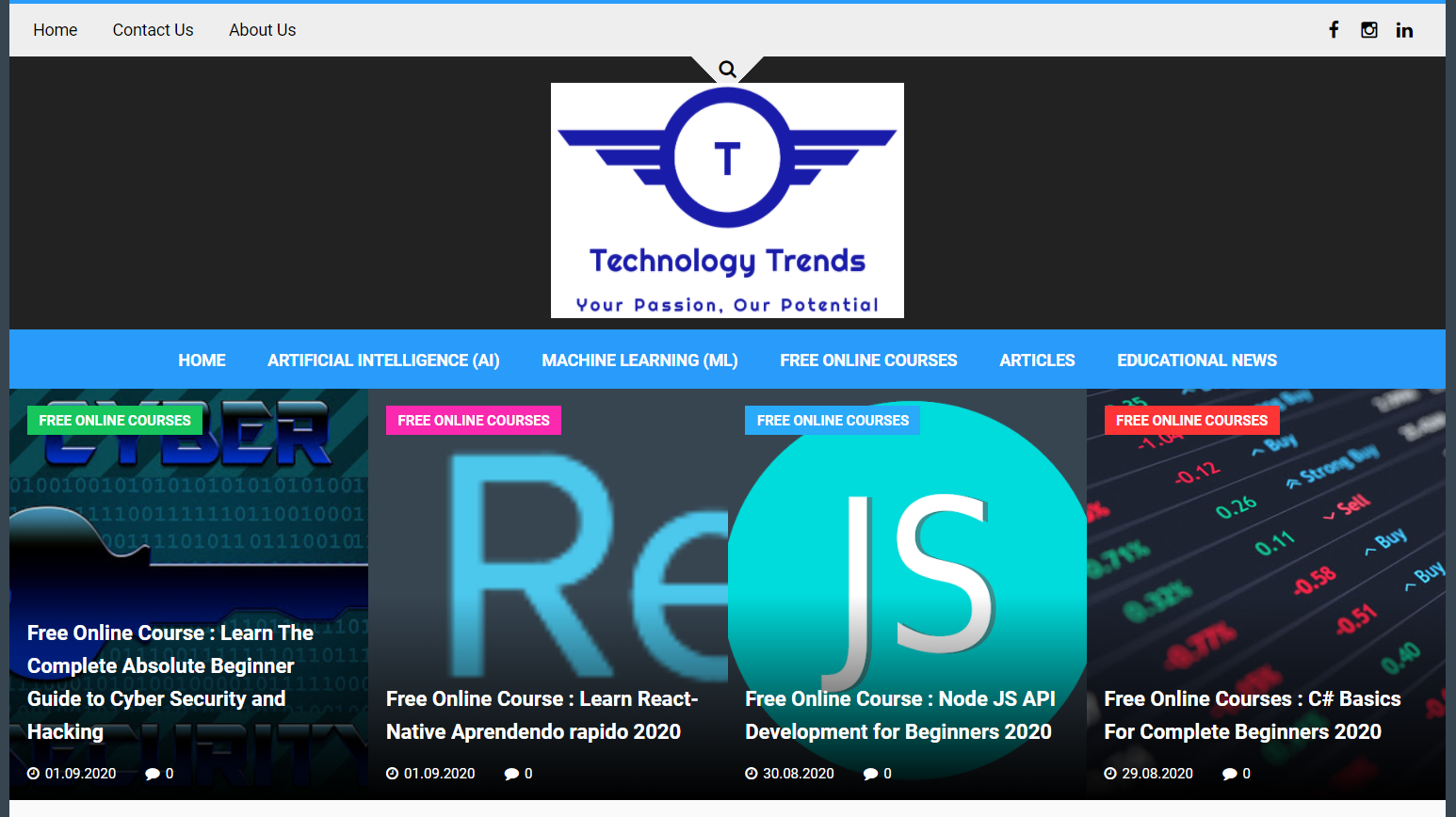The width and height of the screenshot is (1456, 817).
Task: Click comment bubble icon on Node JS post
Action: pyautogui.click(x=870, y=774)
